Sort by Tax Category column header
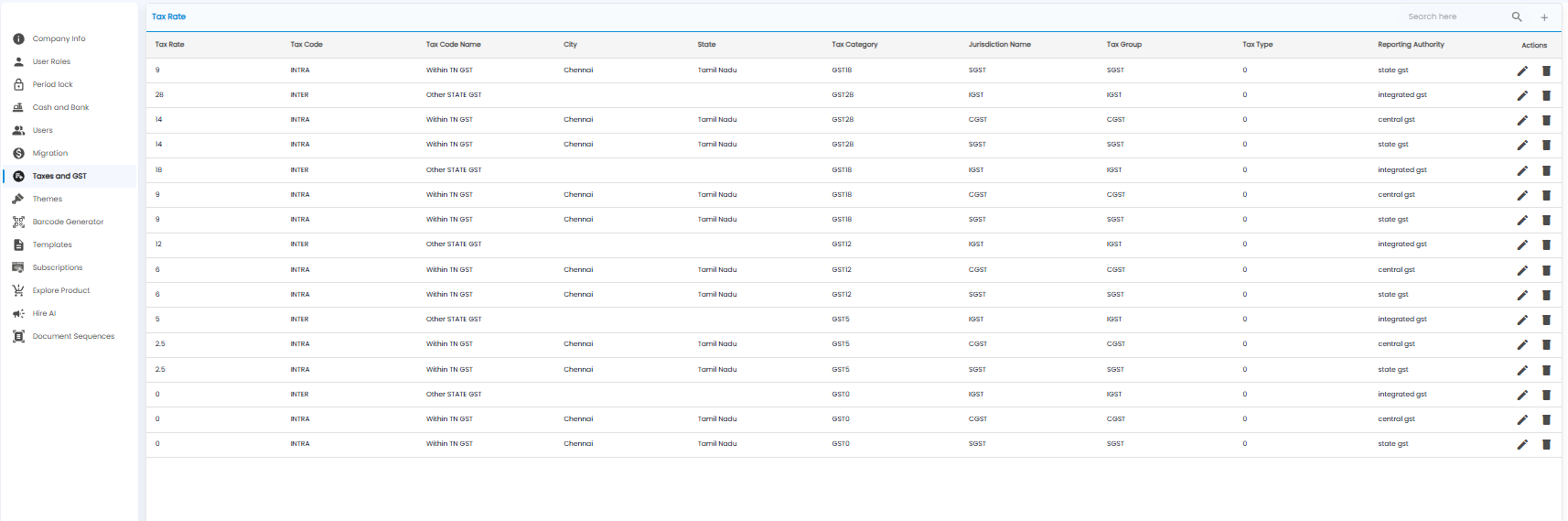Screen dimensions: 1568x521 [854, 44]
